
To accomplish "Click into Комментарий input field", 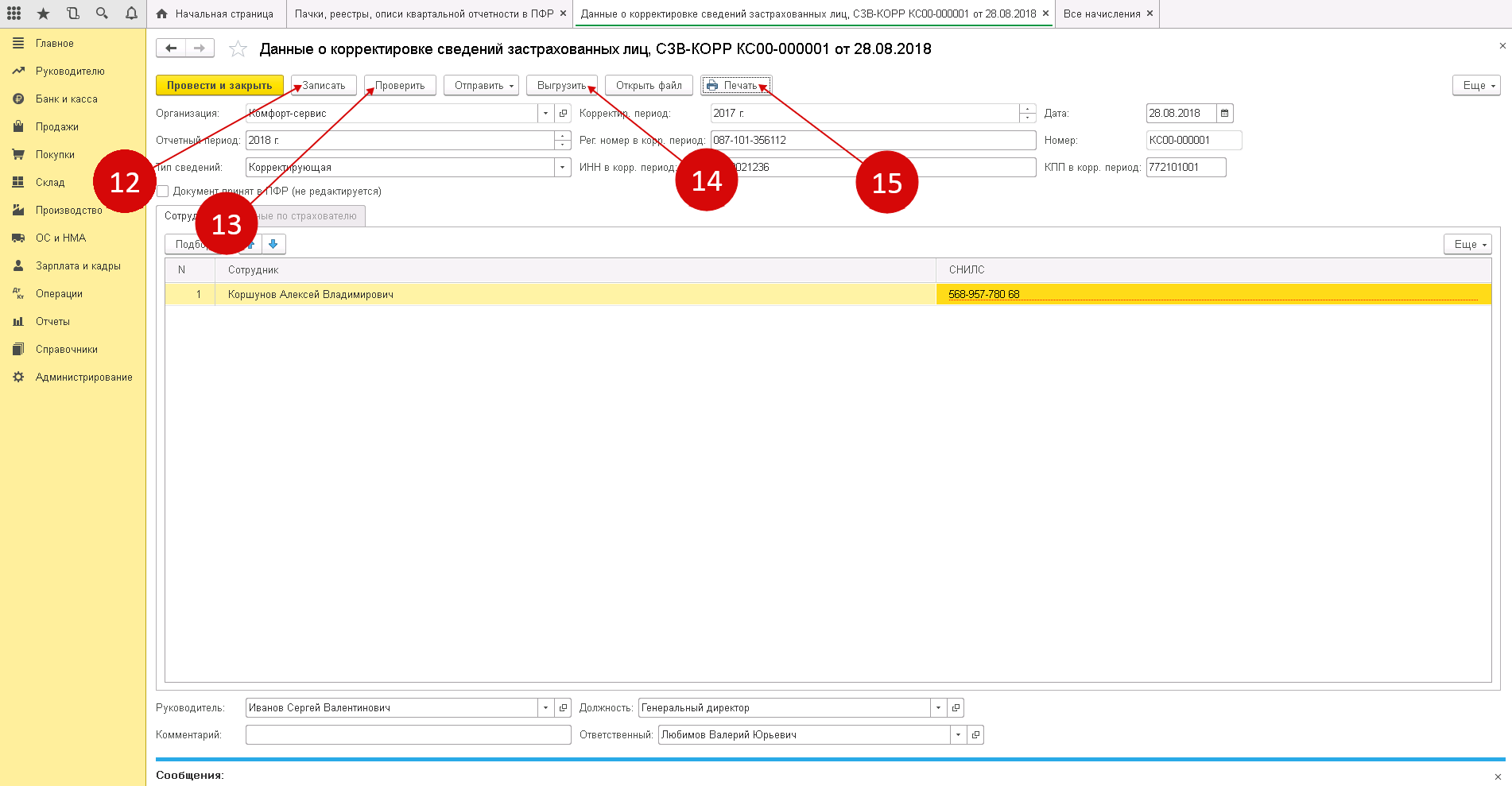I will coord(409,735).
